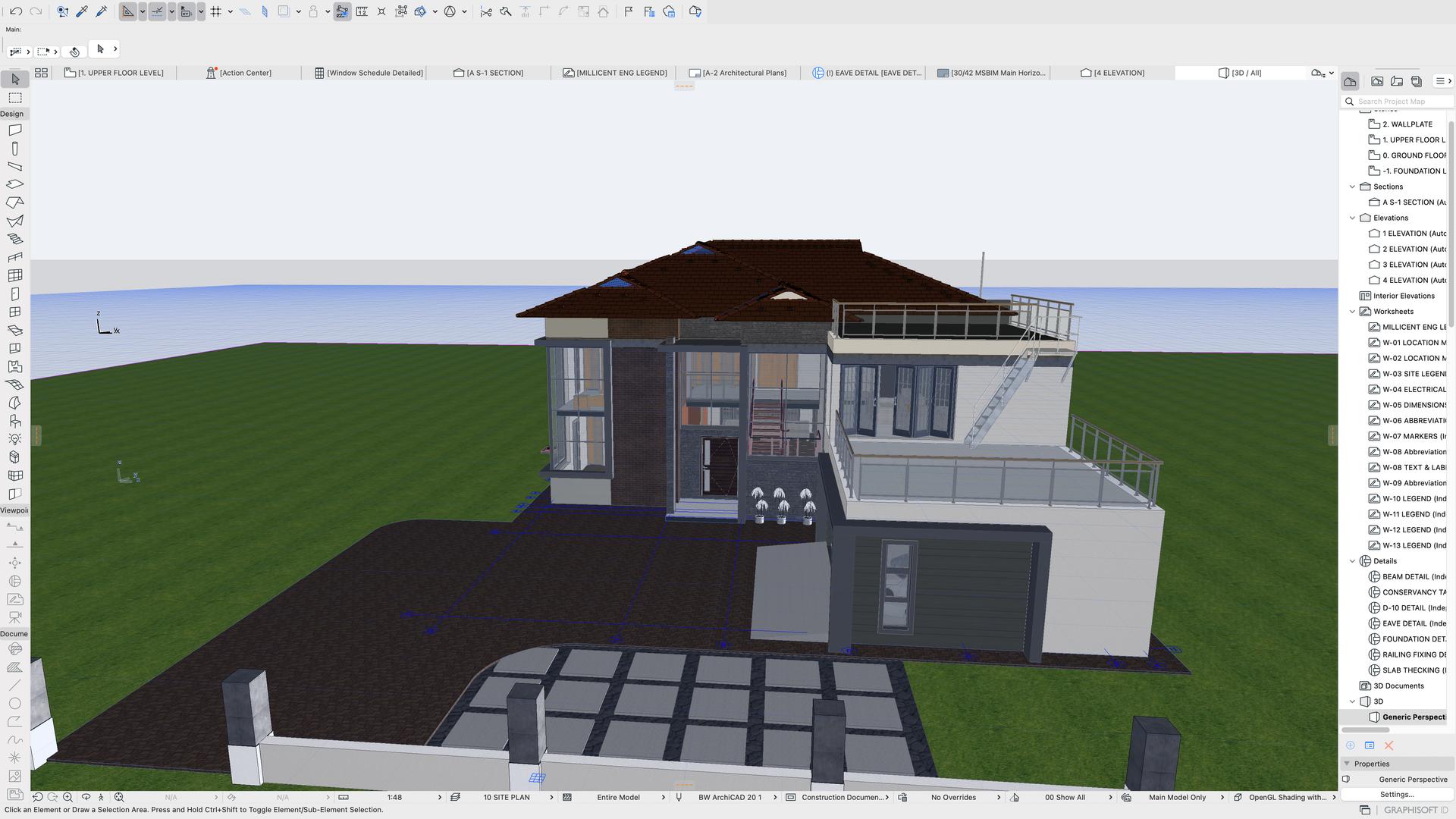
Task: Open the tab overview grid icon
Action: coord(41,73)
